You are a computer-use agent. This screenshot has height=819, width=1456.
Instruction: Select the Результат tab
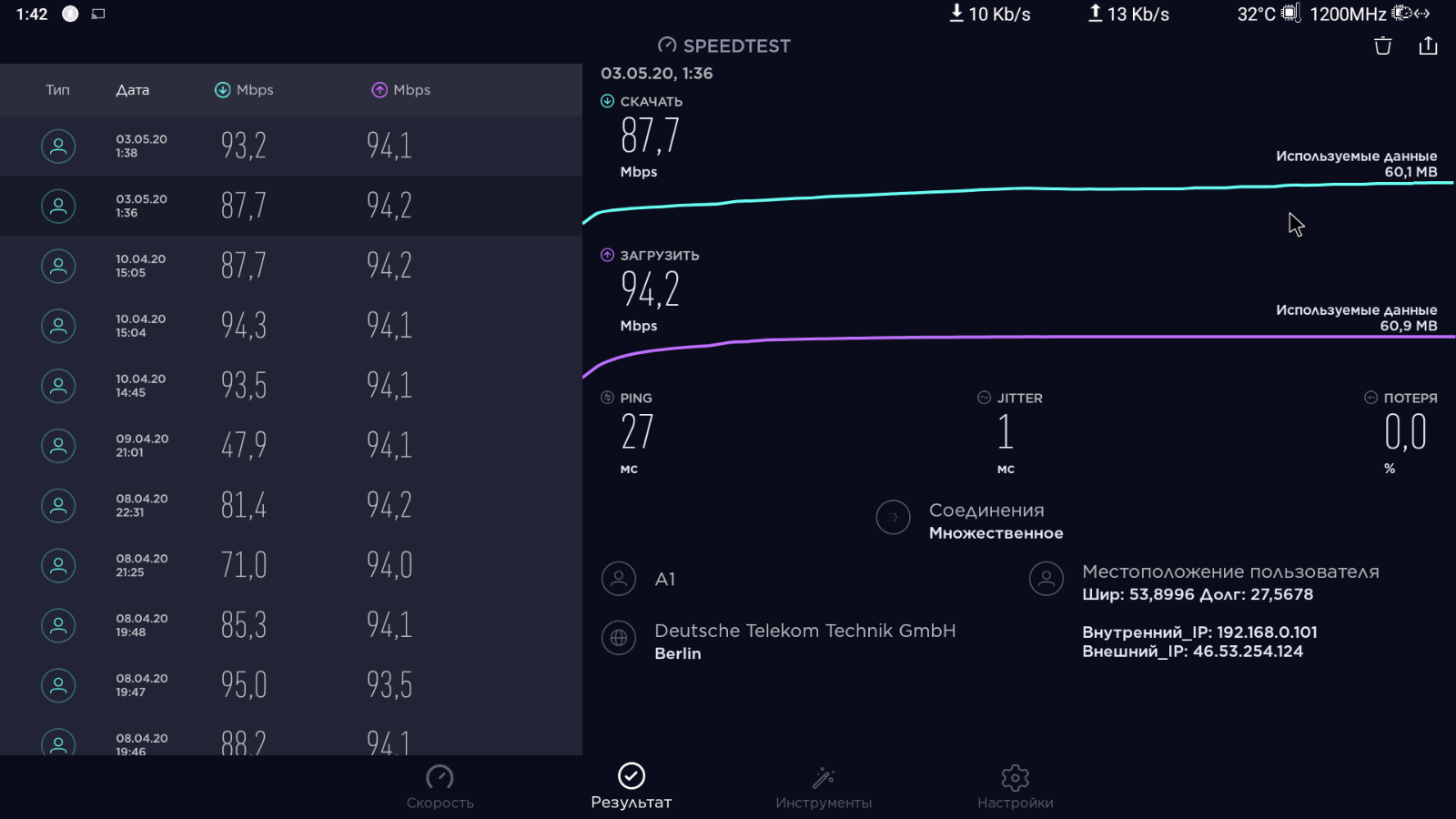tap(631, 787)
